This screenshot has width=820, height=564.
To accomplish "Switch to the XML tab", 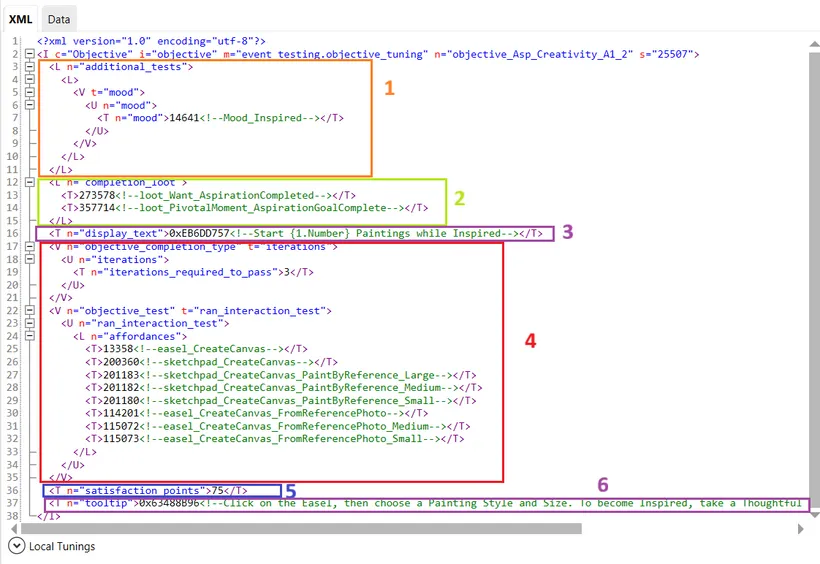I will pyautogui.click(x=21, y=19).
